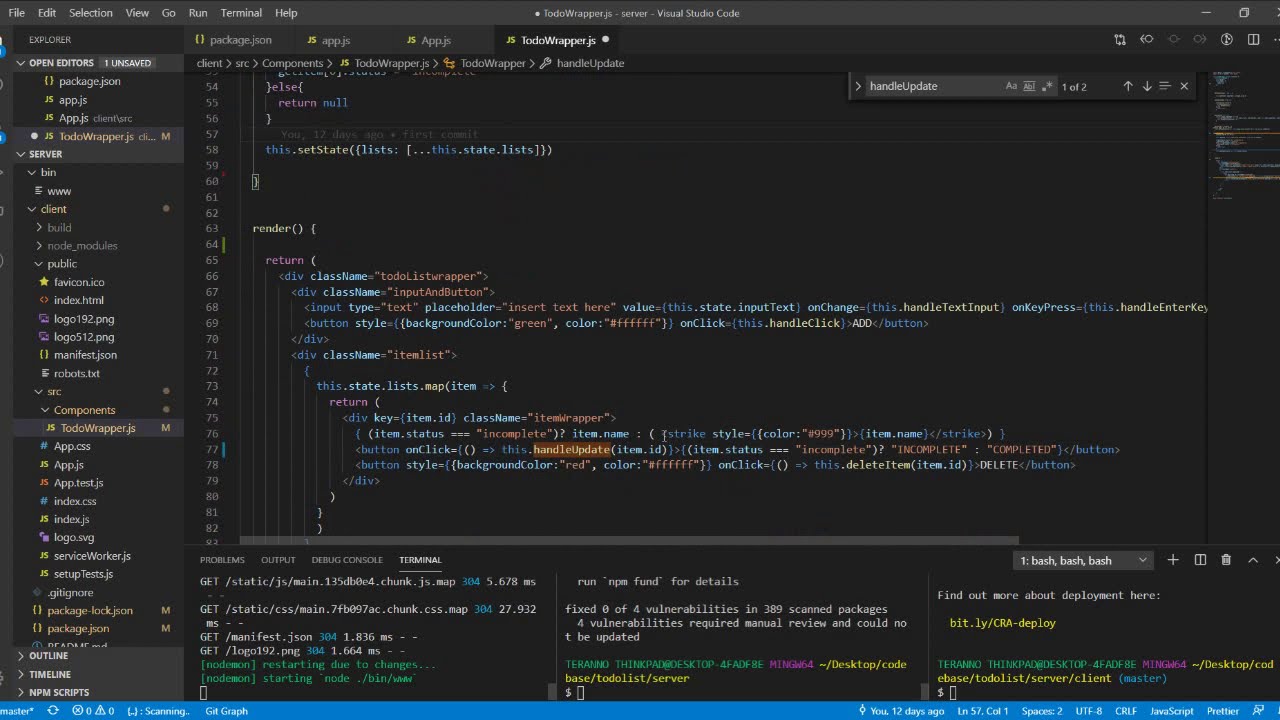Split the editor to the right
This screenshot has height=720, width=1280.
pos(1254,40)
